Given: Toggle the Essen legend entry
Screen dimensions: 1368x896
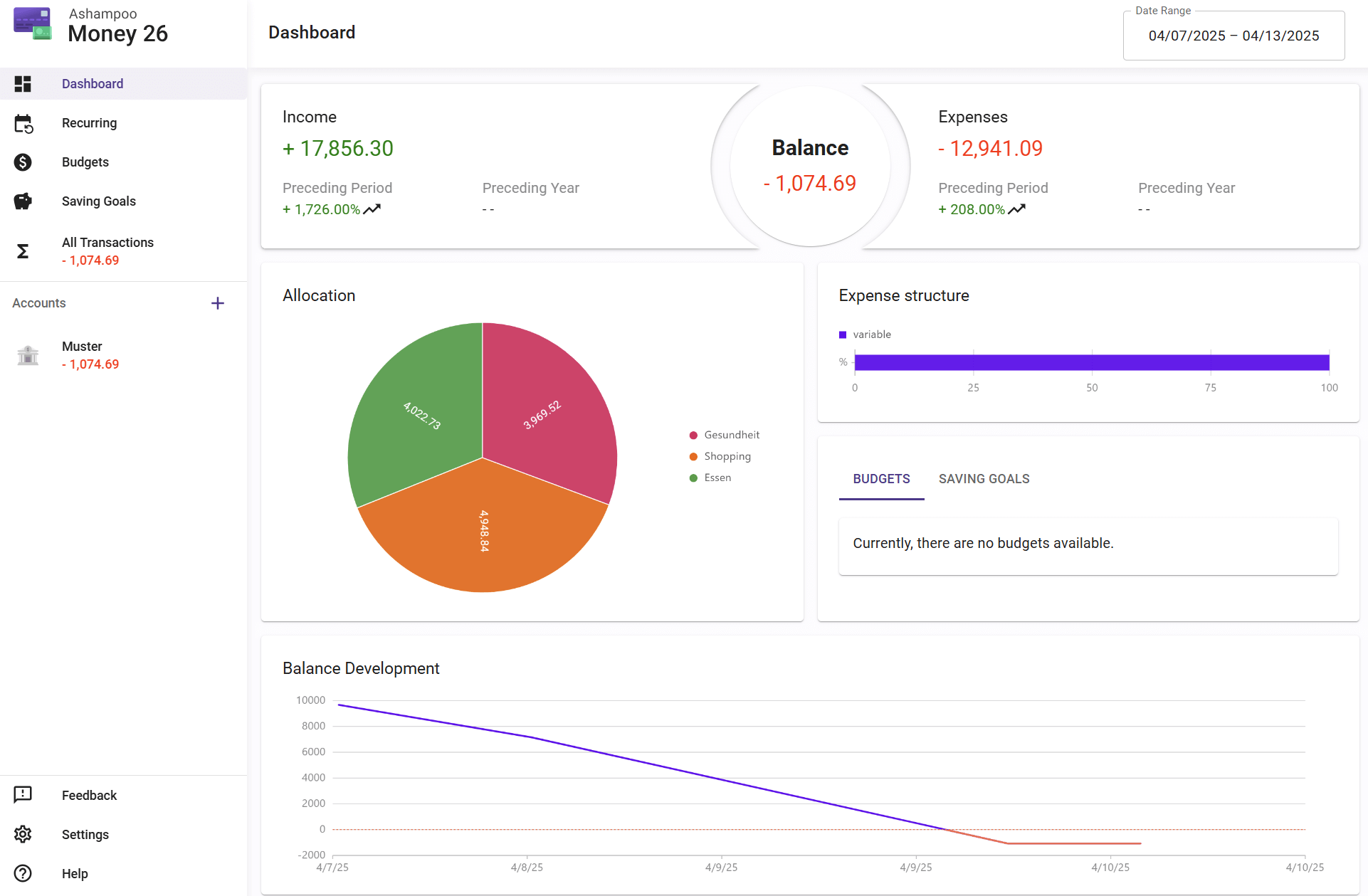Looking at the screenshot, I should tap(717, 478).
